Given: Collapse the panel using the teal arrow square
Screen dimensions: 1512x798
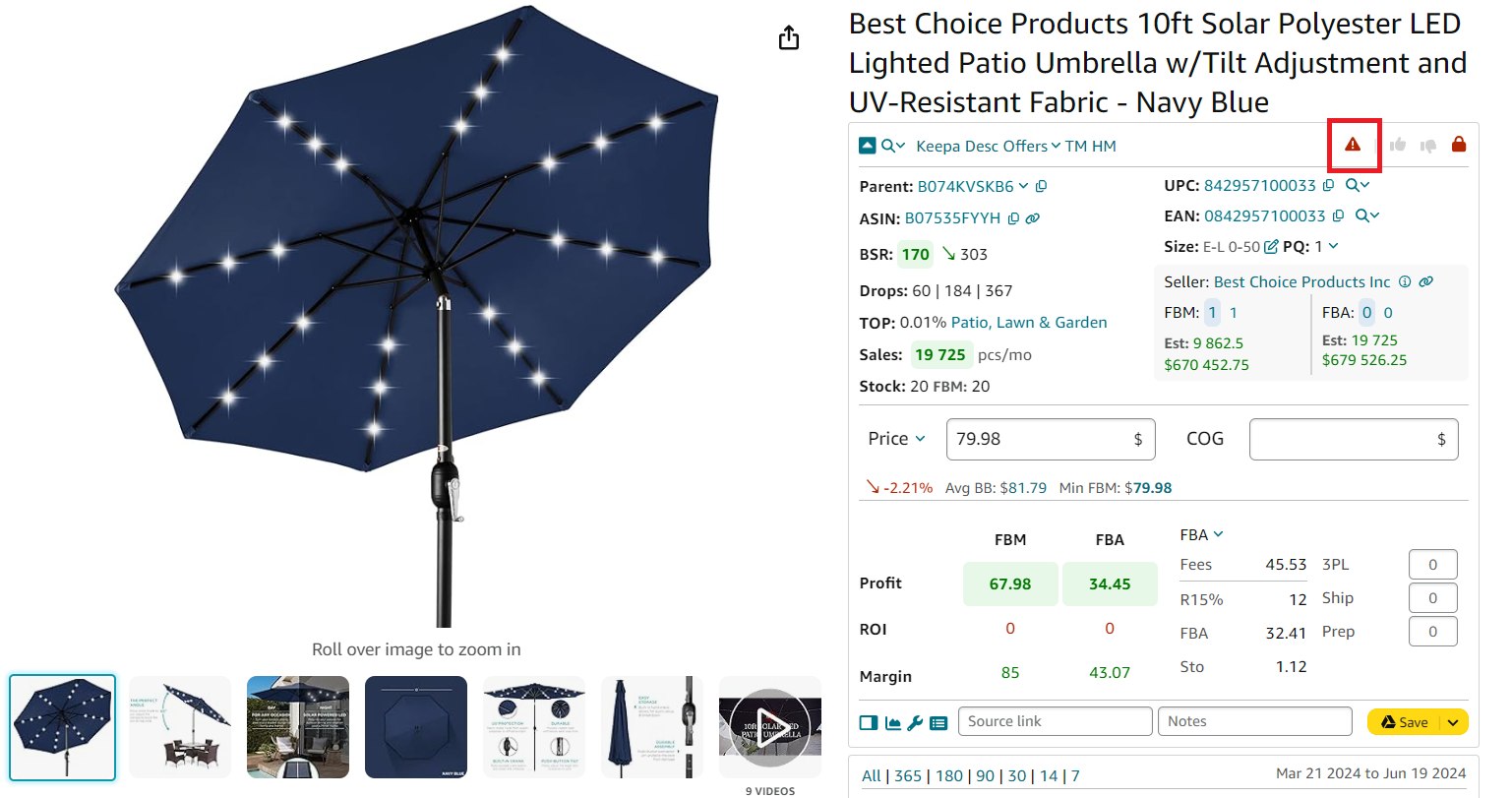Looking at the screenshot, I should point(867,144).
